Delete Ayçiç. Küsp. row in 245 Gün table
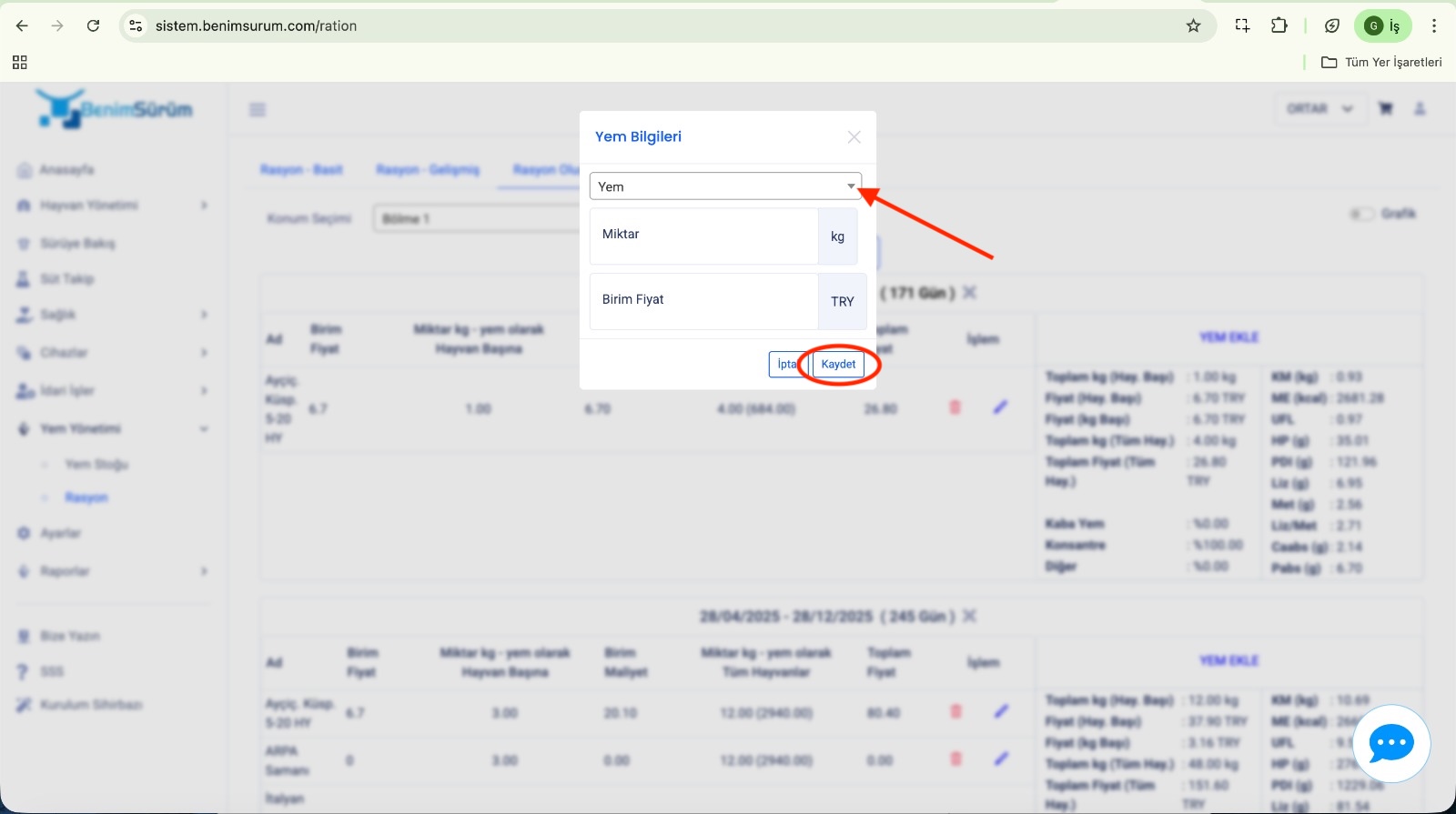This screenshot has height=814, width=1456. (x=955, y=711)
